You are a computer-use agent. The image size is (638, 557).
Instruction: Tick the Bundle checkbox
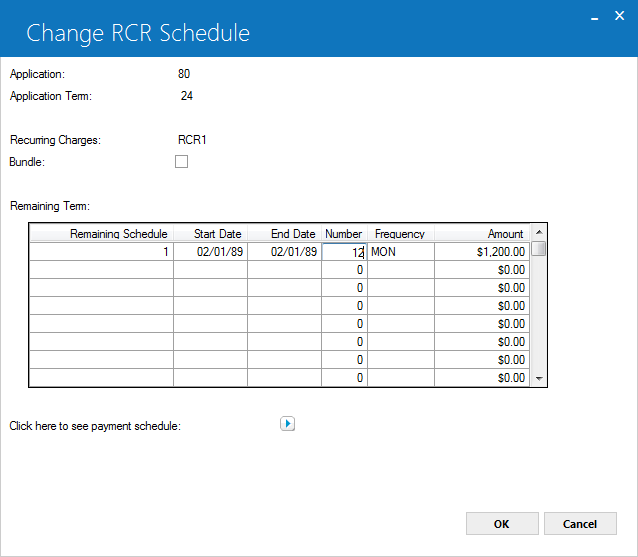181,162
